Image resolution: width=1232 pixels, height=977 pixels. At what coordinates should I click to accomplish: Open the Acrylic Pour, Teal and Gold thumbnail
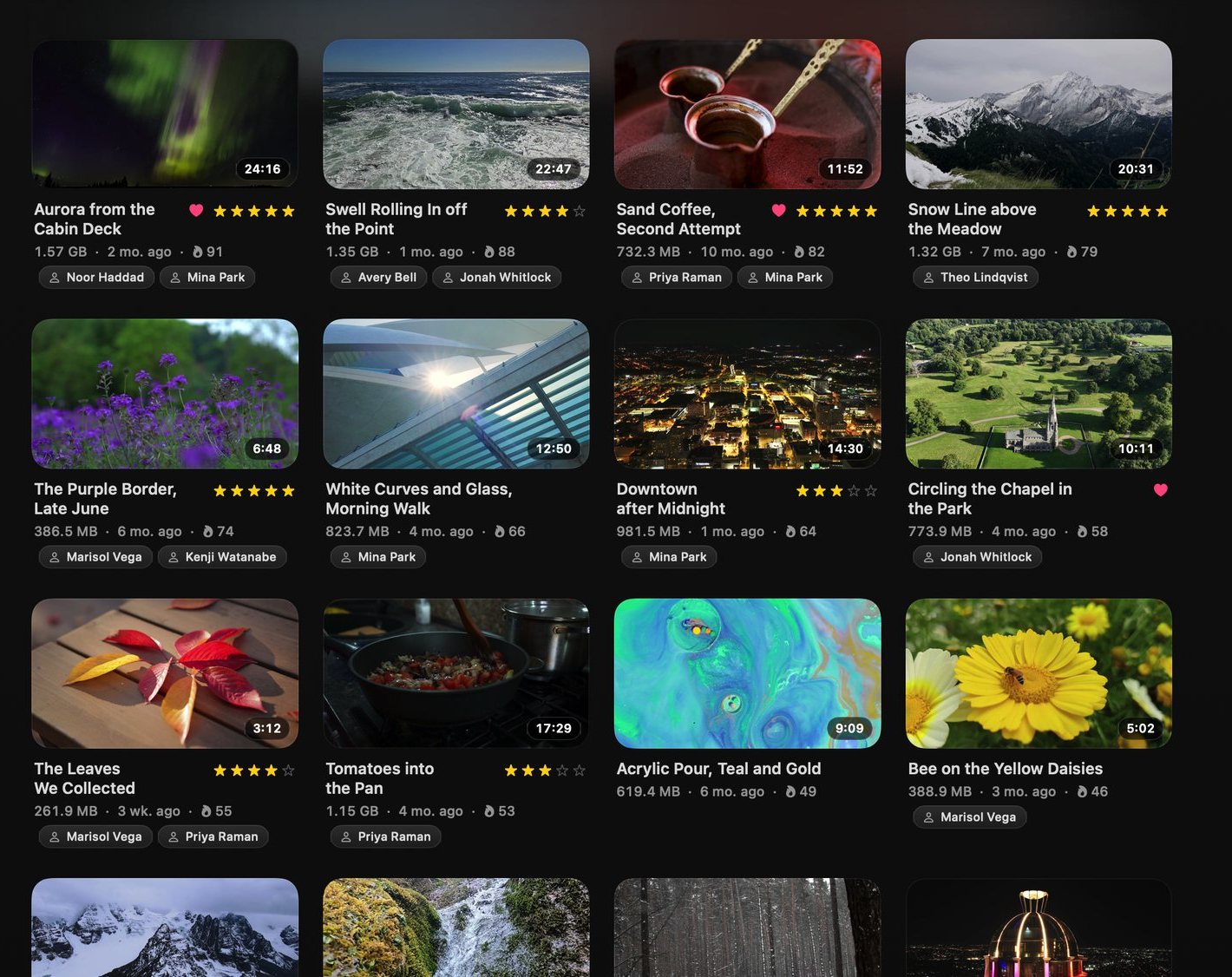tap(748, 673)
